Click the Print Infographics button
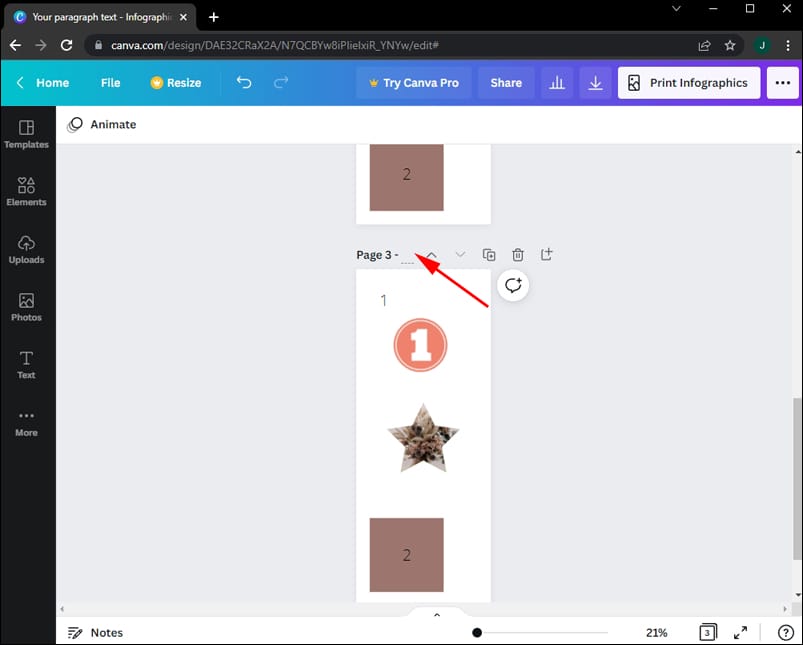 click(x=688, y=83)
